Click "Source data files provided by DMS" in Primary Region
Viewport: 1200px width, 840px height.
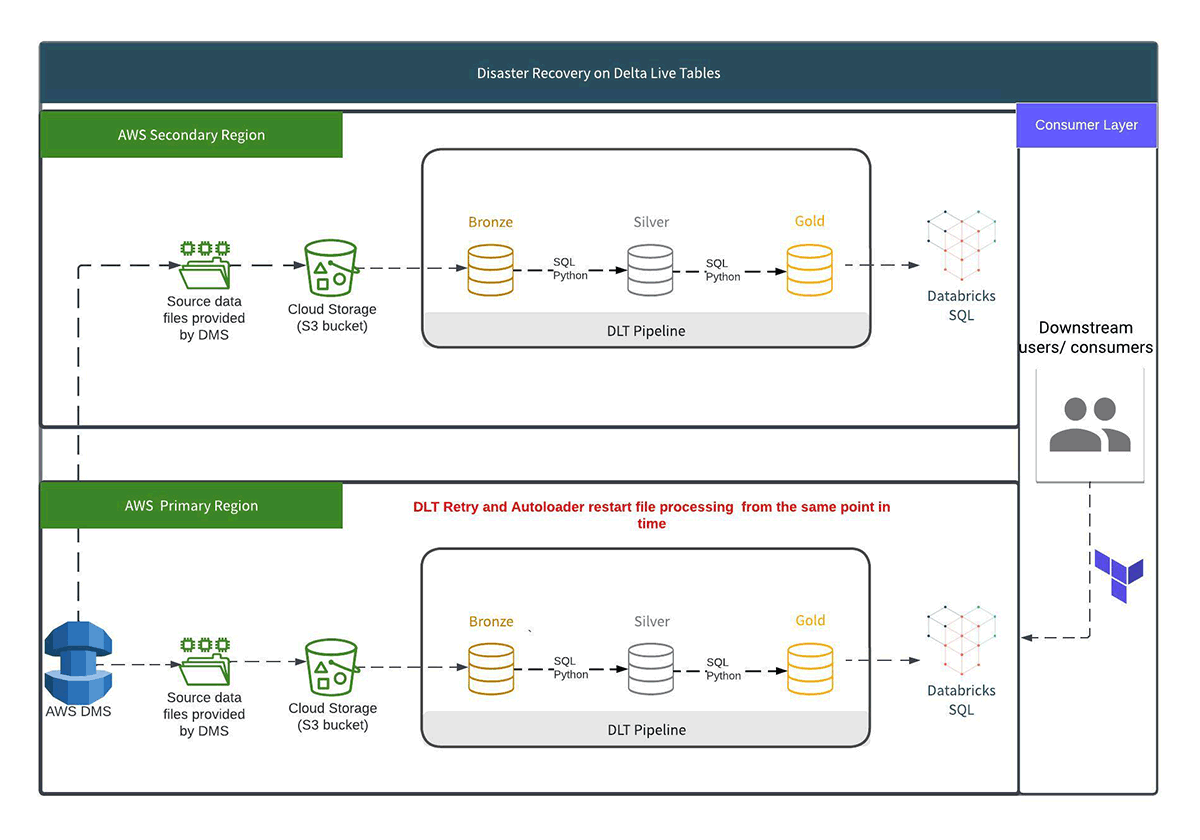coord(205,714)
